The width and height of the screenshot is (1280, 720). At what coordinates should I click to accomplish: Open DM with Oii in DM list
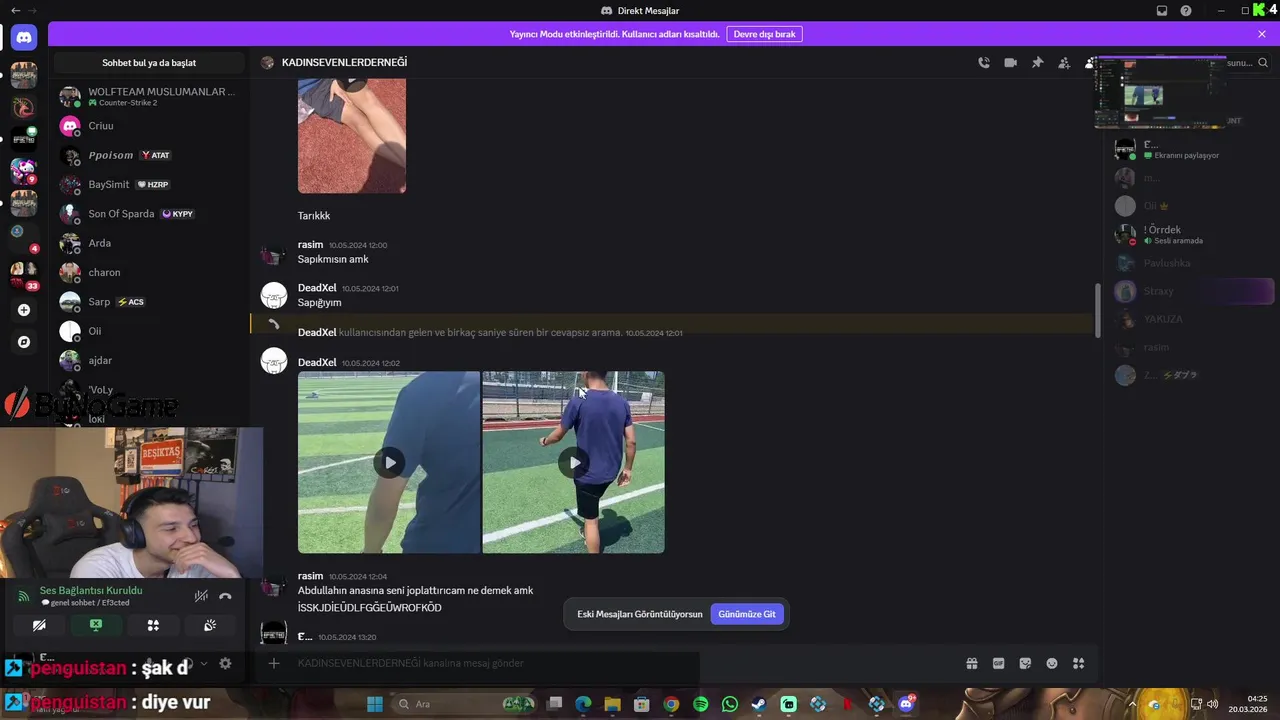(x=149, y=331)
